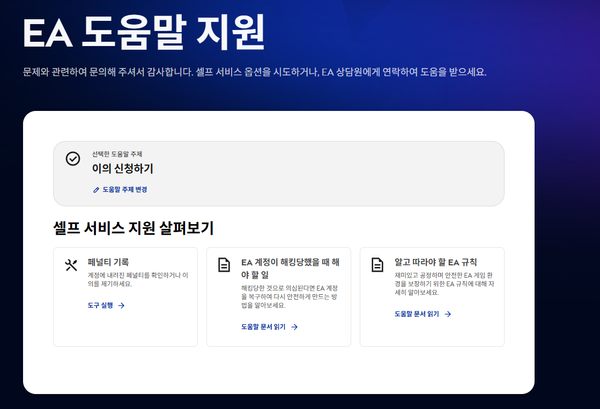Image resolution: width=600 pixels, height=409 pixels.
Task: Click the arrow in the hacked account card
Action: (x=294, y=326)
